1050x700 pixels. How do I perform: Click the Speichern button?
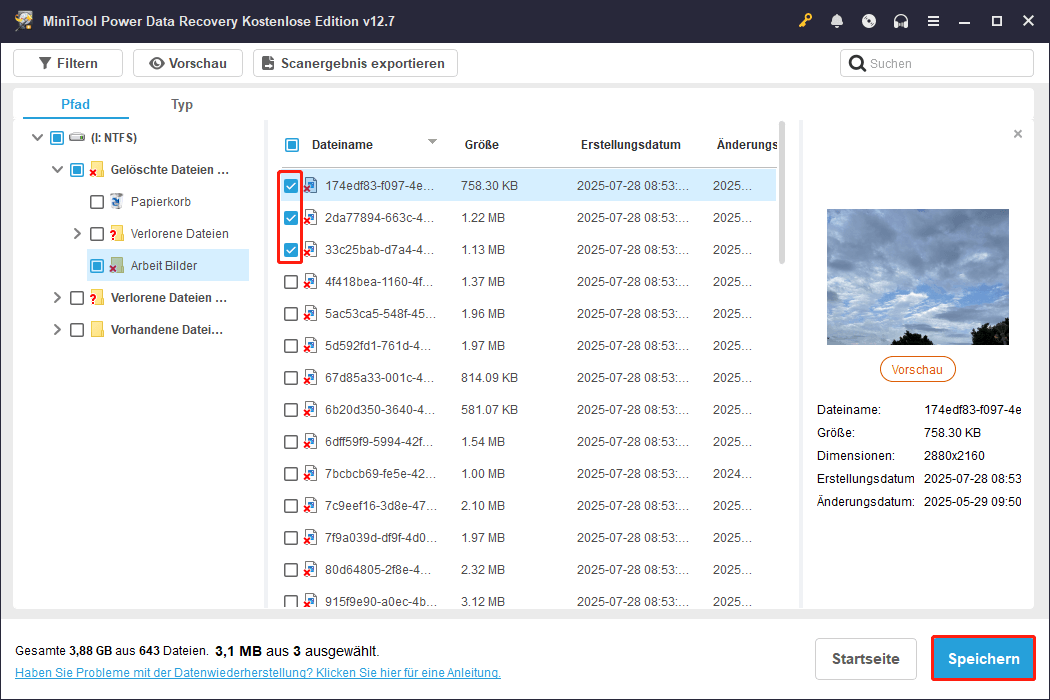pos(983,658)
